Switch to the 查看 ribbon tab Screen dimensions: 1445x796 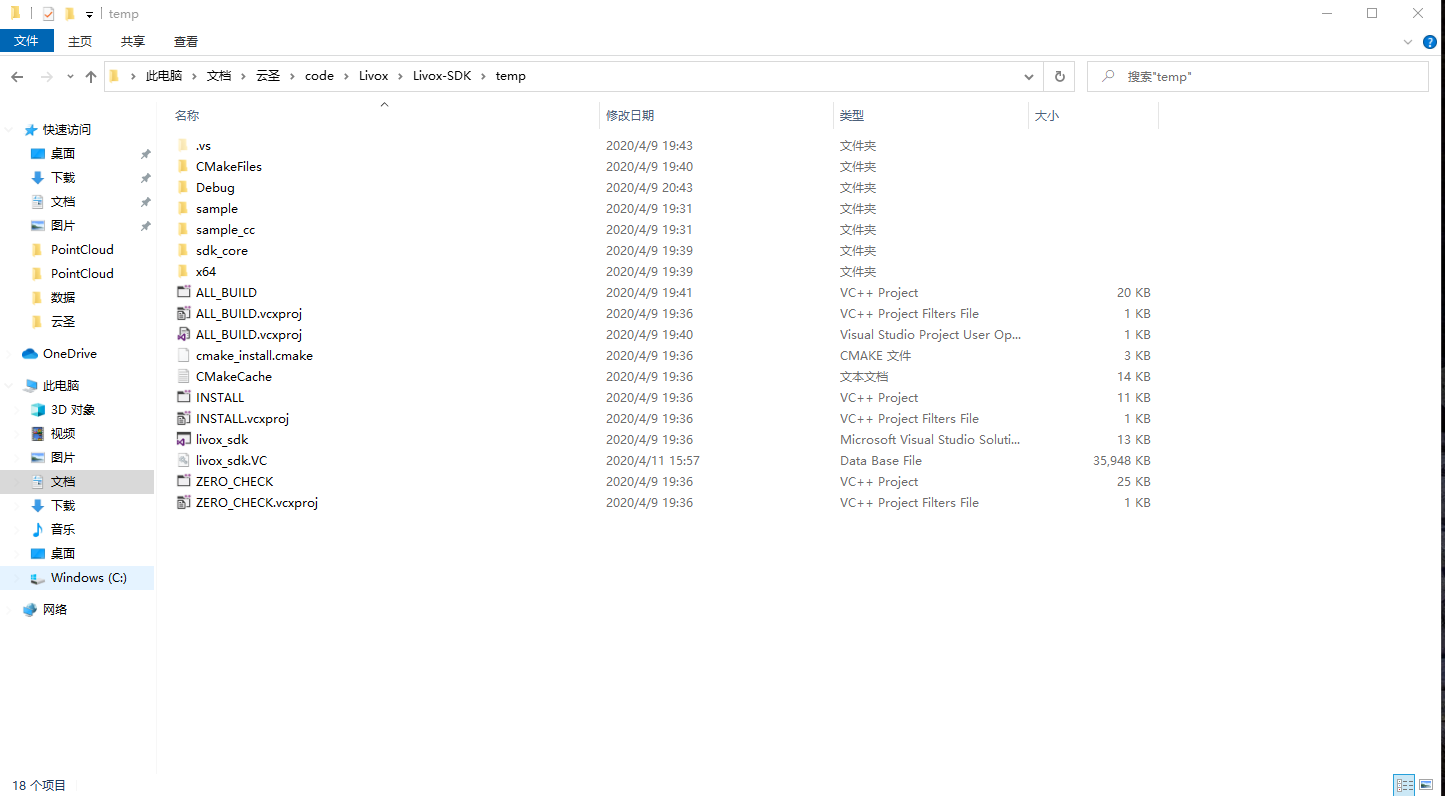pyautogui.click(x=186, y=41)
